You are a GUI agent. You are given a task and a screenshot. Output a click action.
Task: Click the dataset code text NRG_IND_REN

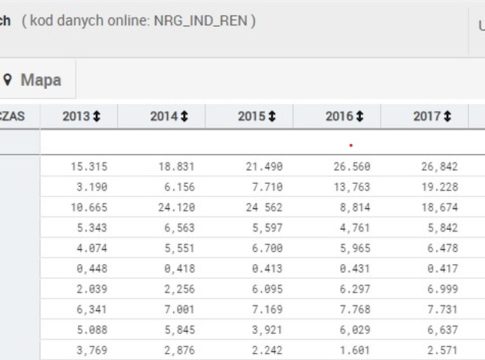[201, 21]
